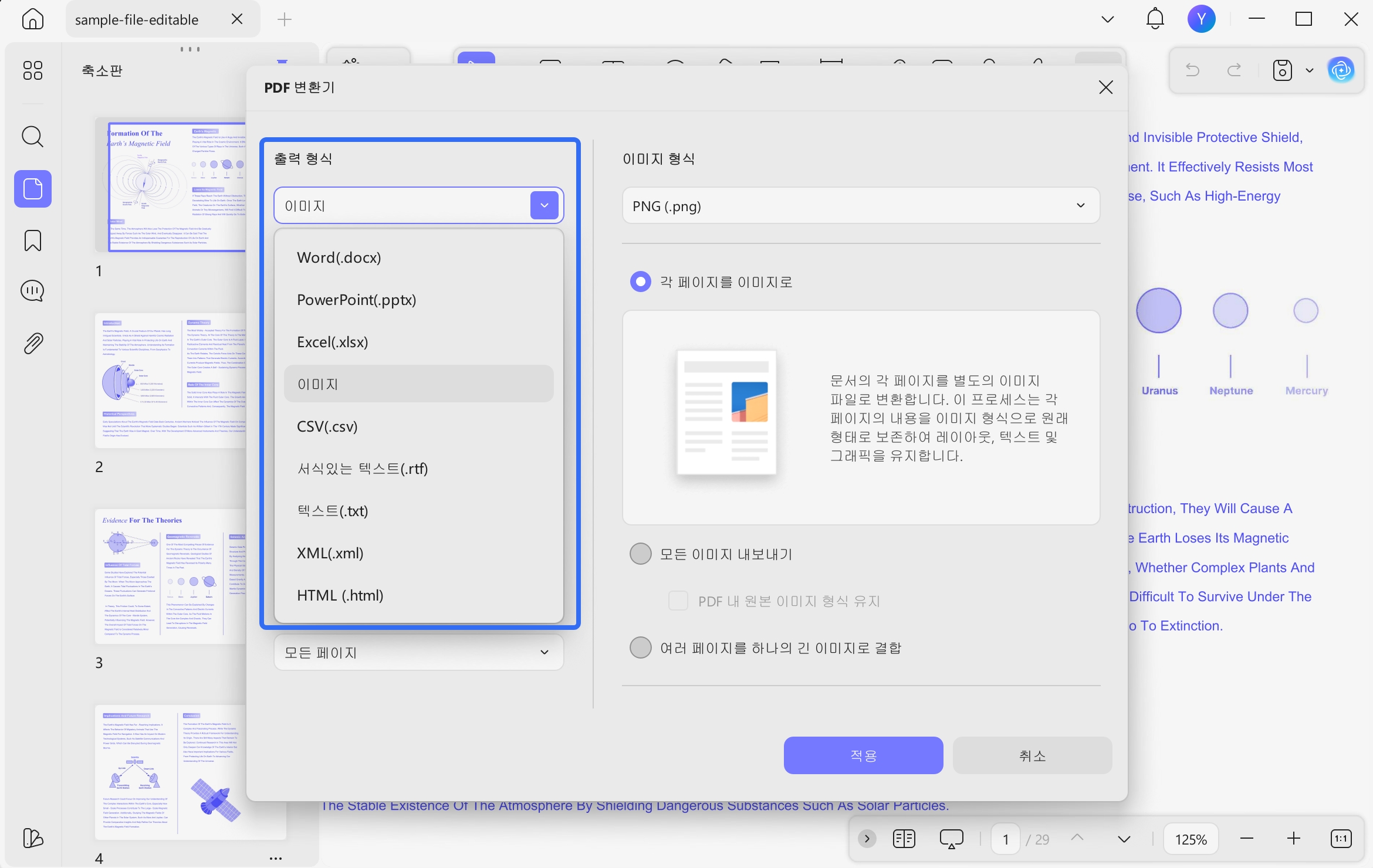Screen dimensions: 1373x868
Task: Open the user account avatar Y
Action: 1201,19
